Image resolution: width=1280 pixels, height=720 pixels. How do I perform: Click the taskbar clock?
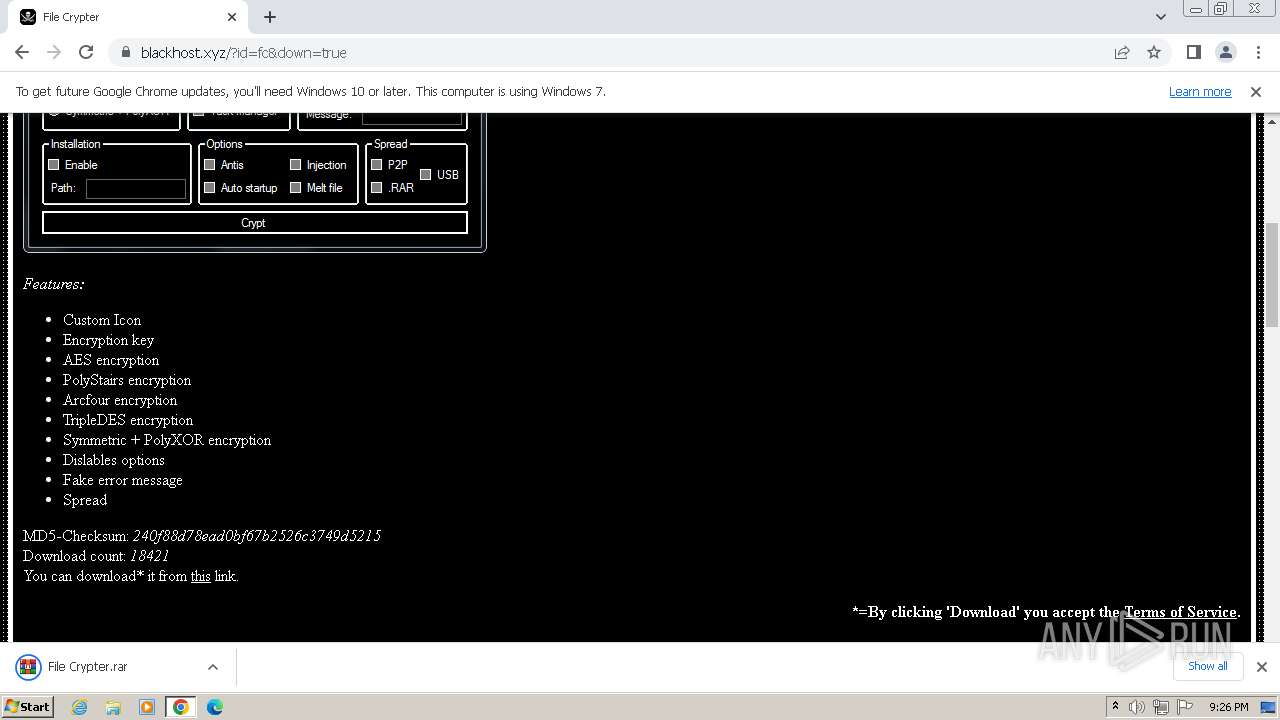pyautogui.click(x=1228, y=707)
